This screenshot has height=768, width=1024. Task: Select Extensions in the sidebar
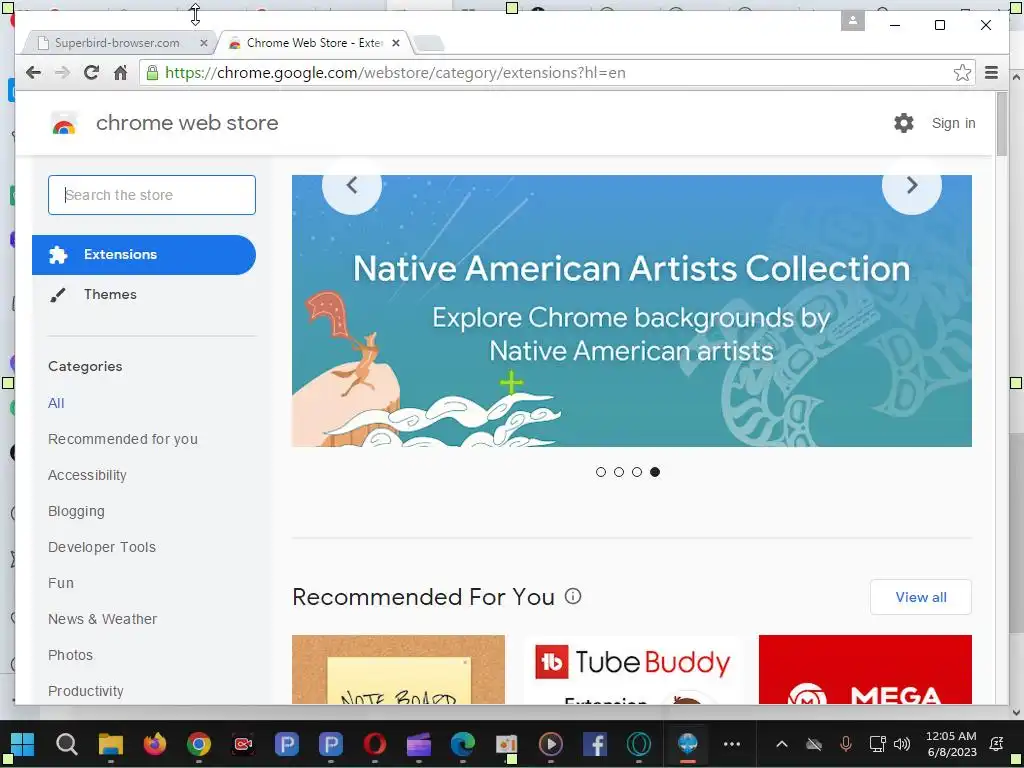(144, 255)
